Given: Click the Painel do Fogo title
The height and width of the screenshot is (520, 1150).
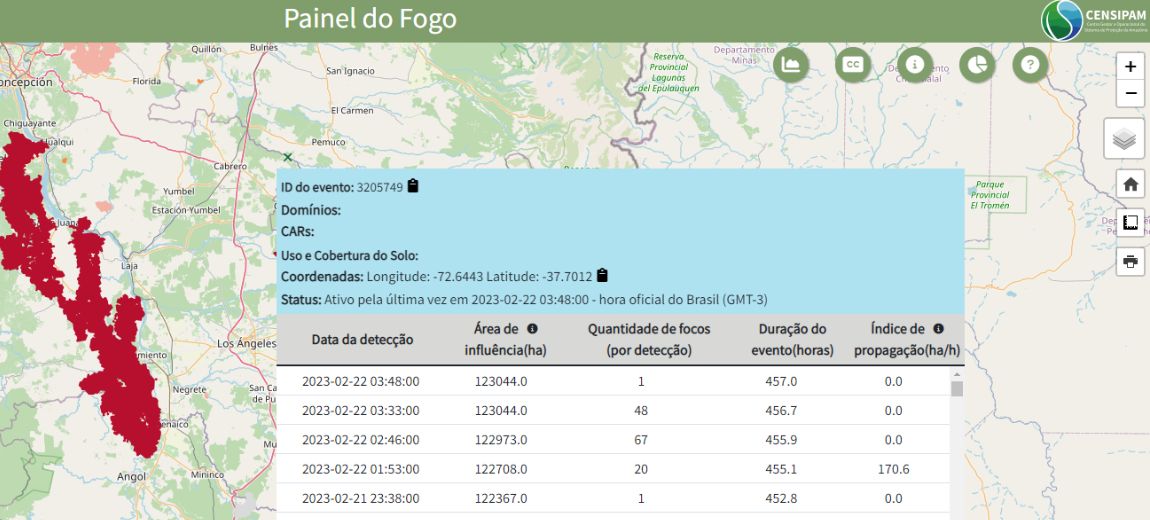Looking at the screenshot, I should point(370,19).
